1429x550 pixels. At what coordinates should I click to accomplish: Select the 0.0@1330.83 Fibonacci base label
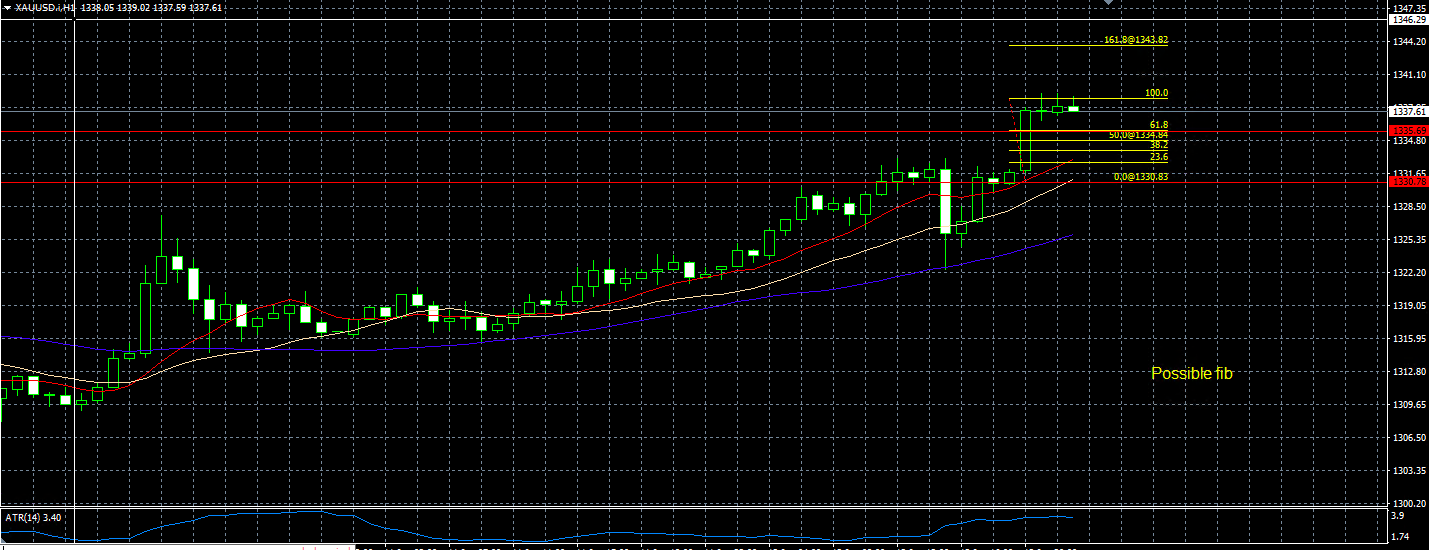[1141, 176]
